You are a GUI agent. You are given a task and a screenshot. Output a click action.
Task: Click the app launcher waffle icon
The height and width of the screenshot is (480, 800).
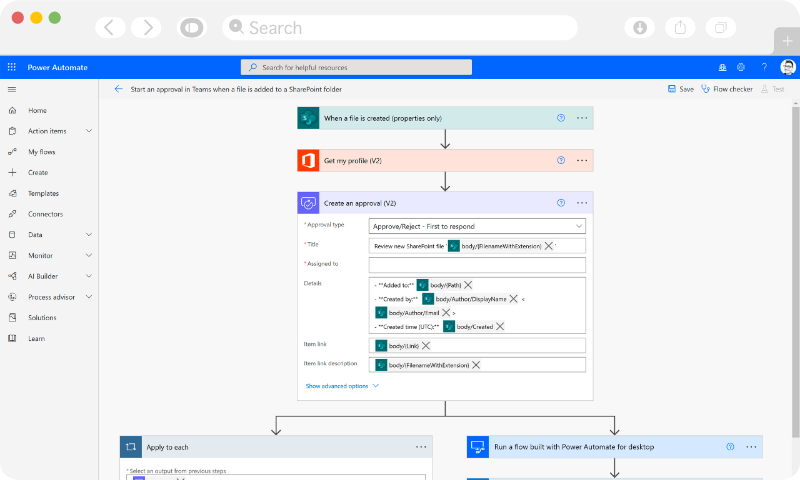click(12, 67)
